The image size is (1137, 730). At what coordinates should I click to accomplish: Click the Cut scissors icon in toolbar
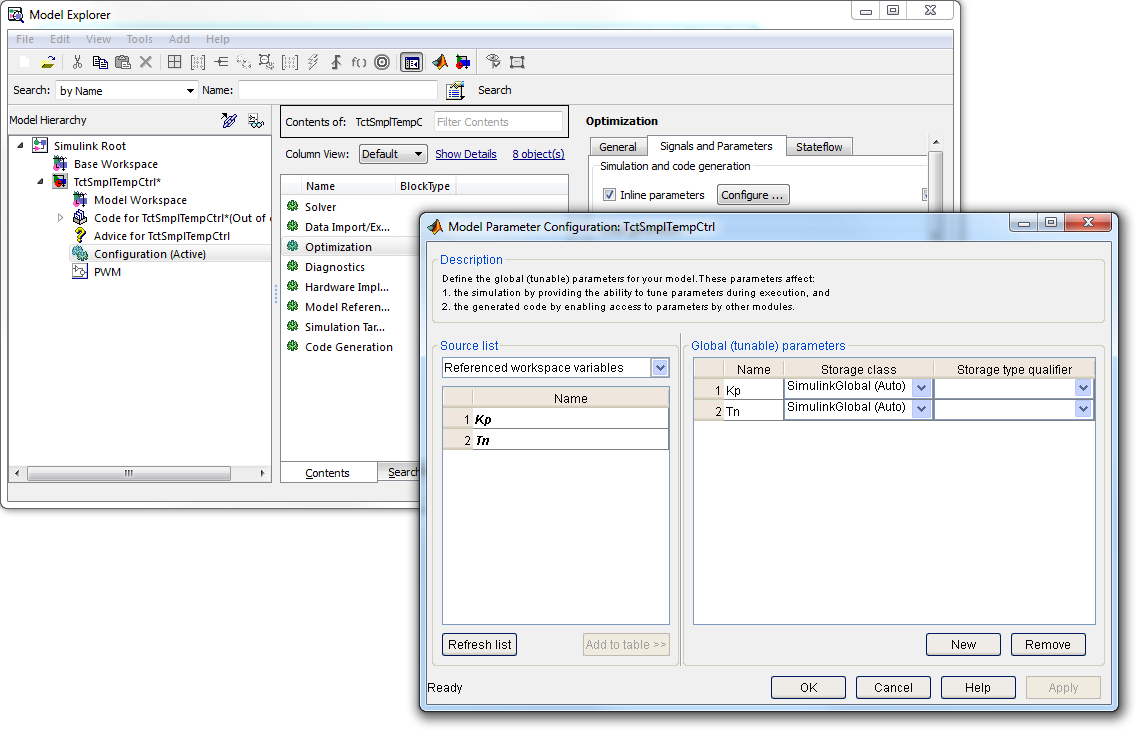pyautogui.click(x=77, y=62)
